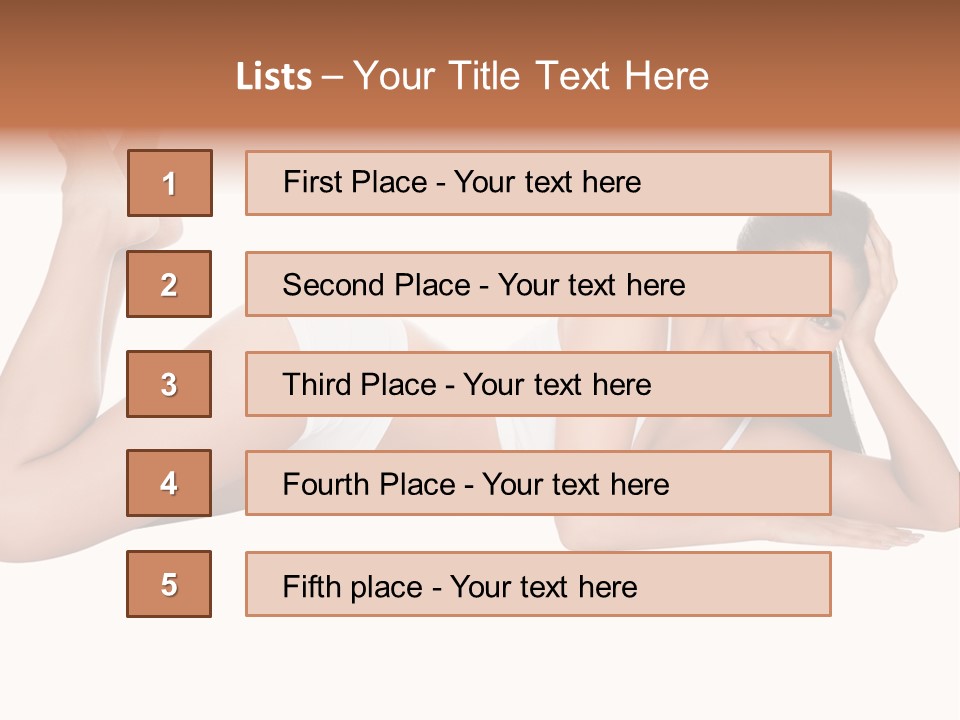Select the Fifth place text bar
This screenshot has width=960, height=720.
(x=538, y=584)
